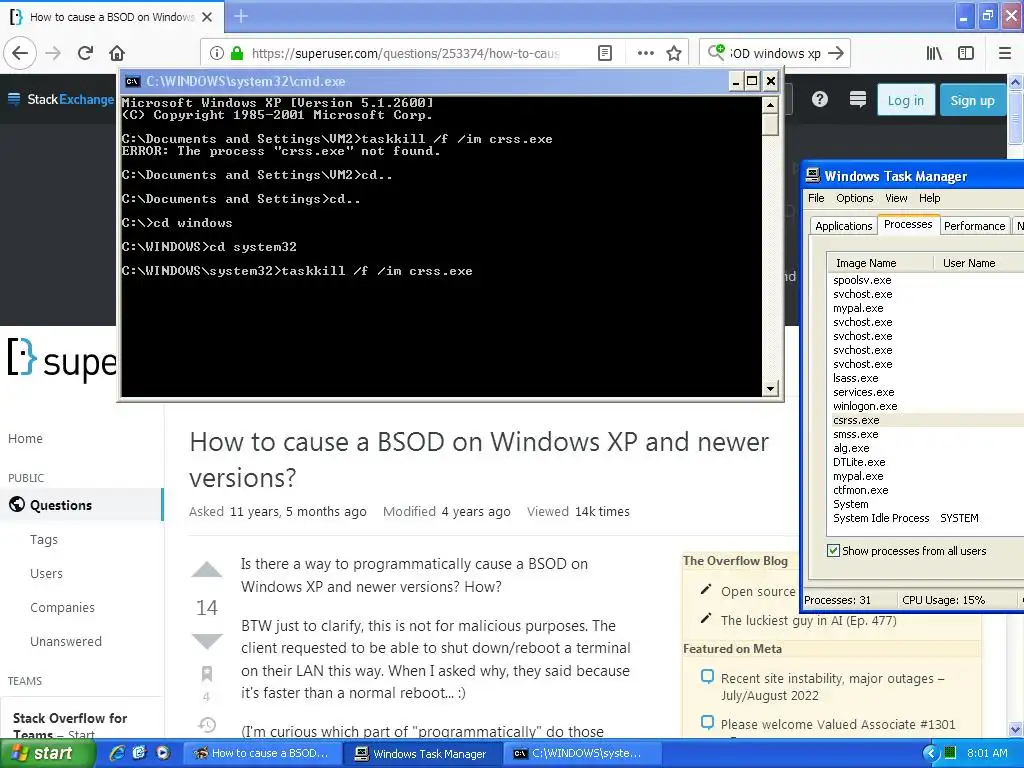Open the Library icon in browser toolbar
Screen dimensions: 1024x768
click(934, 53)
